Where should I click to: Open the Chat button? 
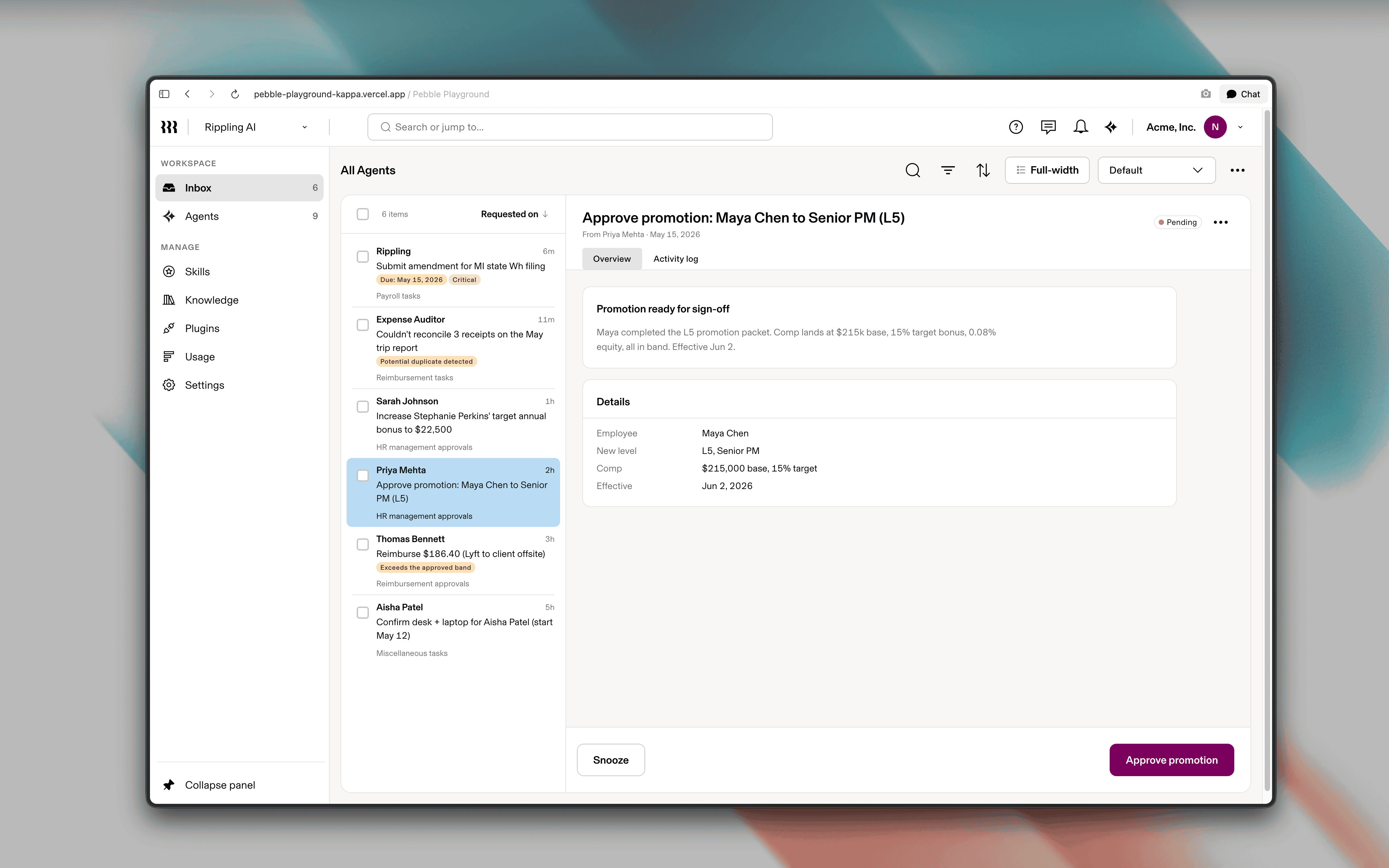coord(1243,94)
